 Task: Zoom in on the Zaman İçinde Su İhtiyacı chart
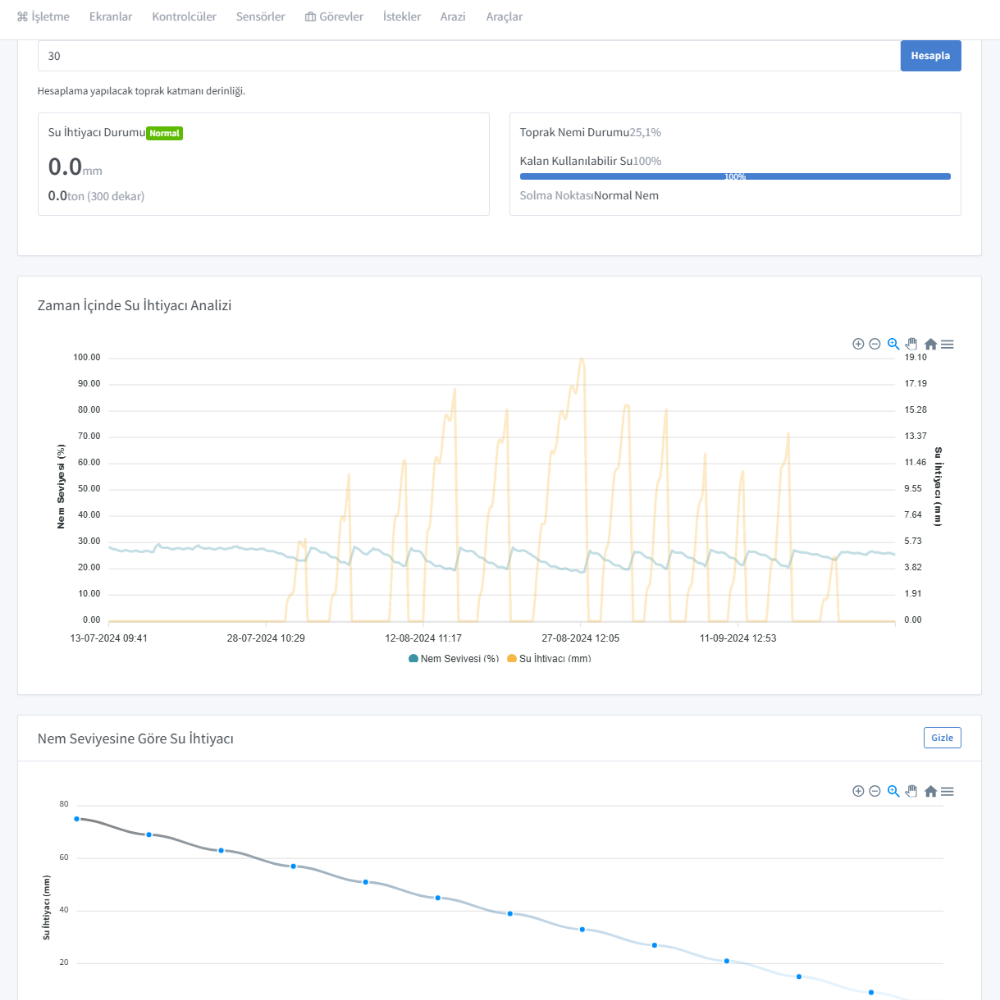(x=858, y=344)
